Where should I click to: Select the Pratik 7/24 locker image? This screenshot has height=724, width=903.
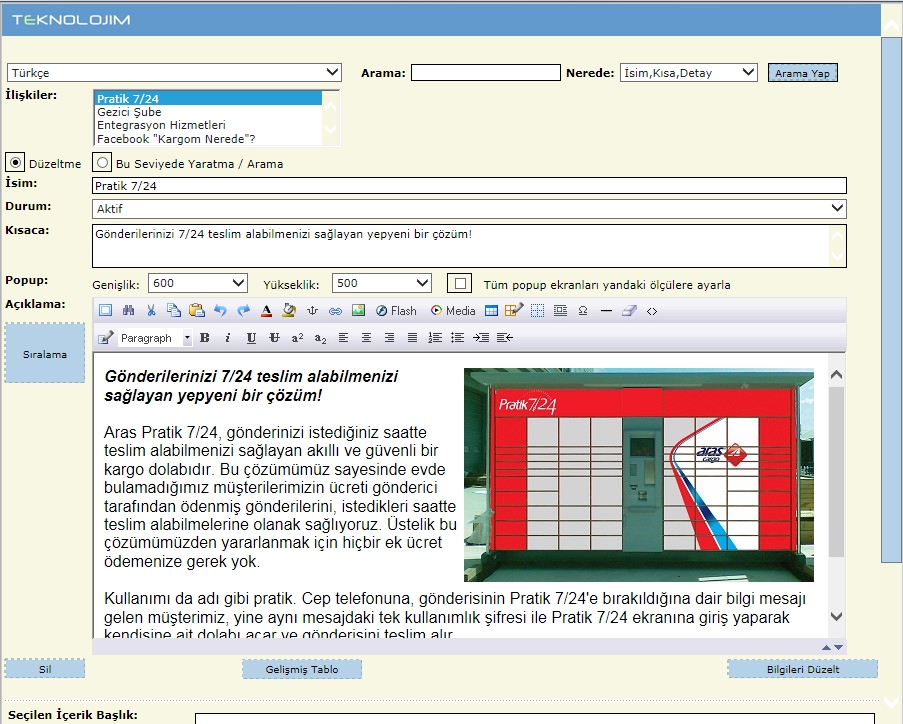(639, 475)
